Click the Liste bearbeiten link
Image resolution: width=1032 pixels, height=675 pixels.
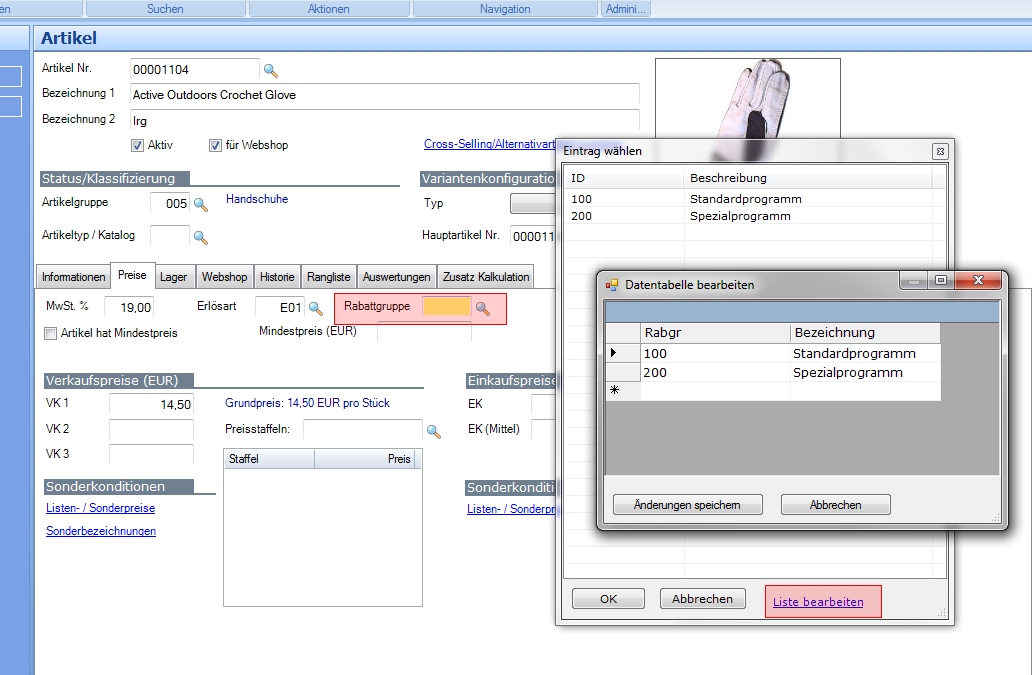point(818,602)
